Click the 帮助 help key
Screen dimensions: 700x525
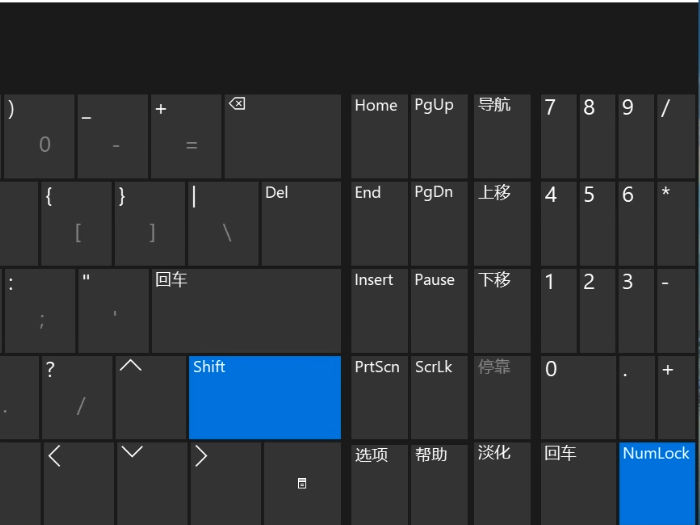pyautogui.click(x=438, y=482)
